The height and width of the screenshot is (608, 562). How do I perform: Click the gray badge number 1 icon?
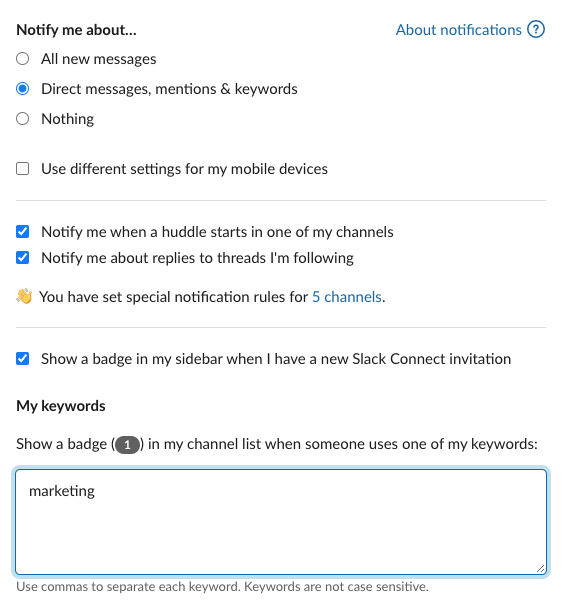point(127,445)
